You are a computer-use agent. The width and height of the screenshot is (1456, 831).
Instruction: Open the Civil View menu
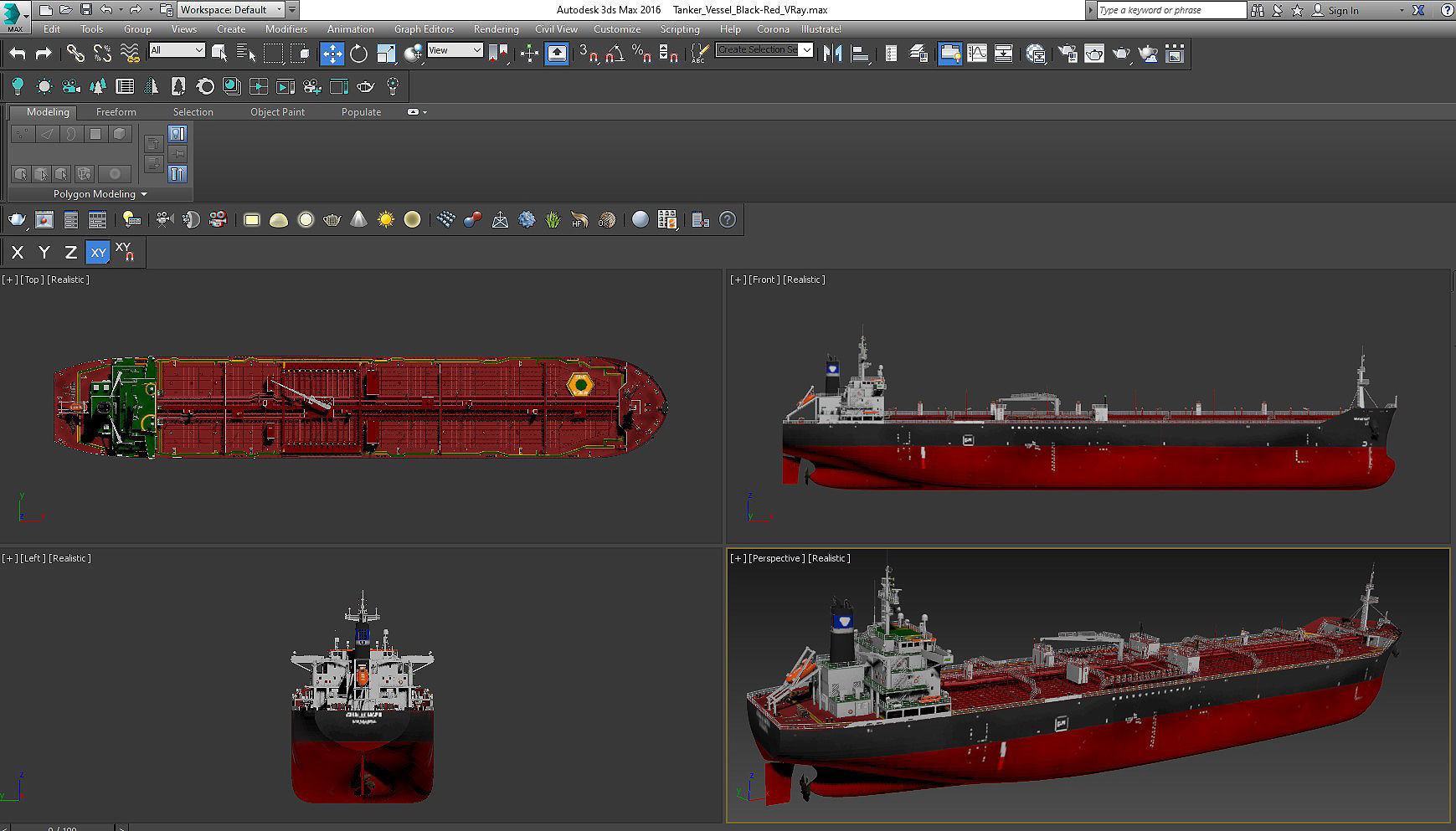(x=557, y=28)
